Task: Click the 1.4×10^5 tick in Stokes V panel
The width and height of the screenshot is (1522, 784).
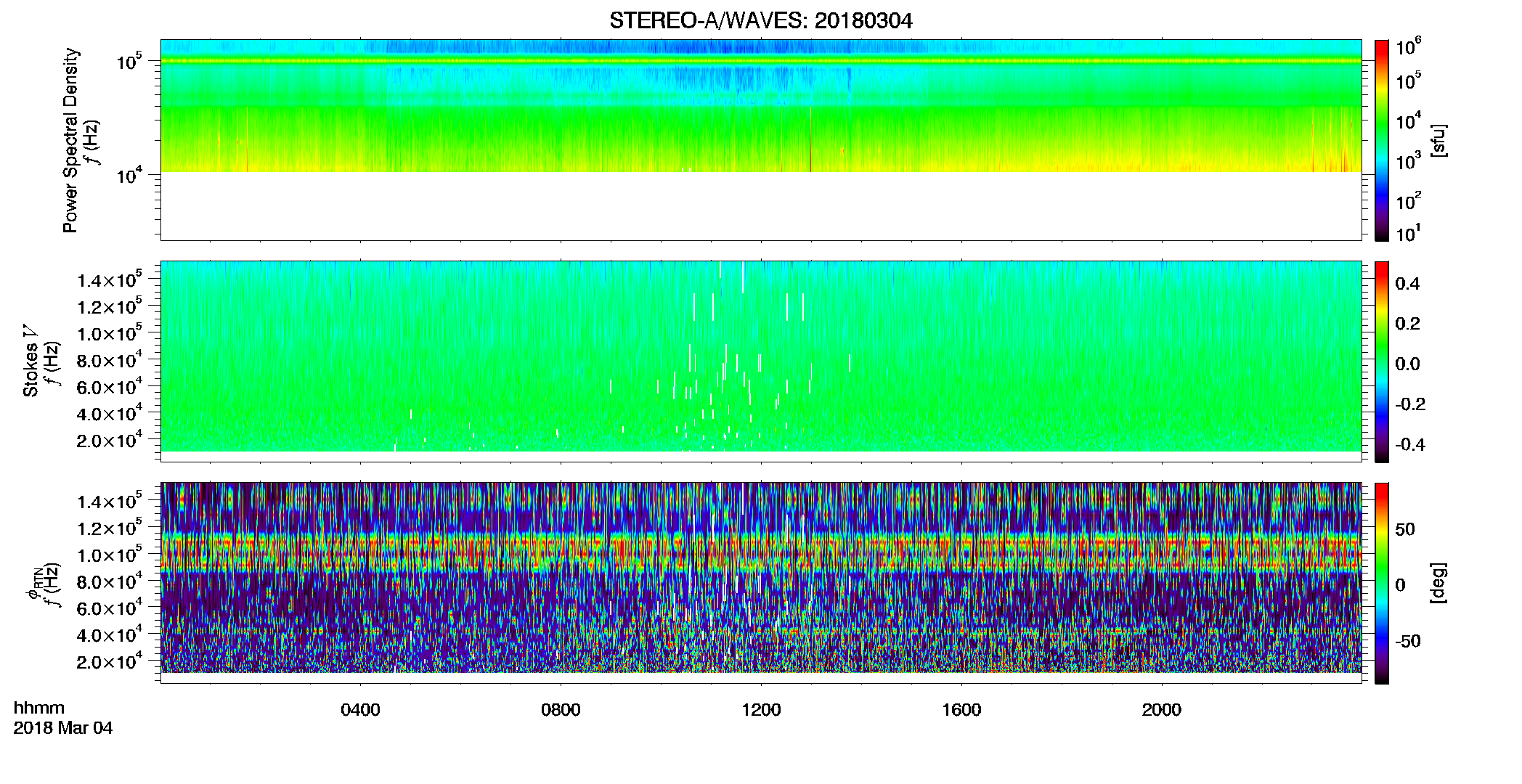Action: coord(110,279)
